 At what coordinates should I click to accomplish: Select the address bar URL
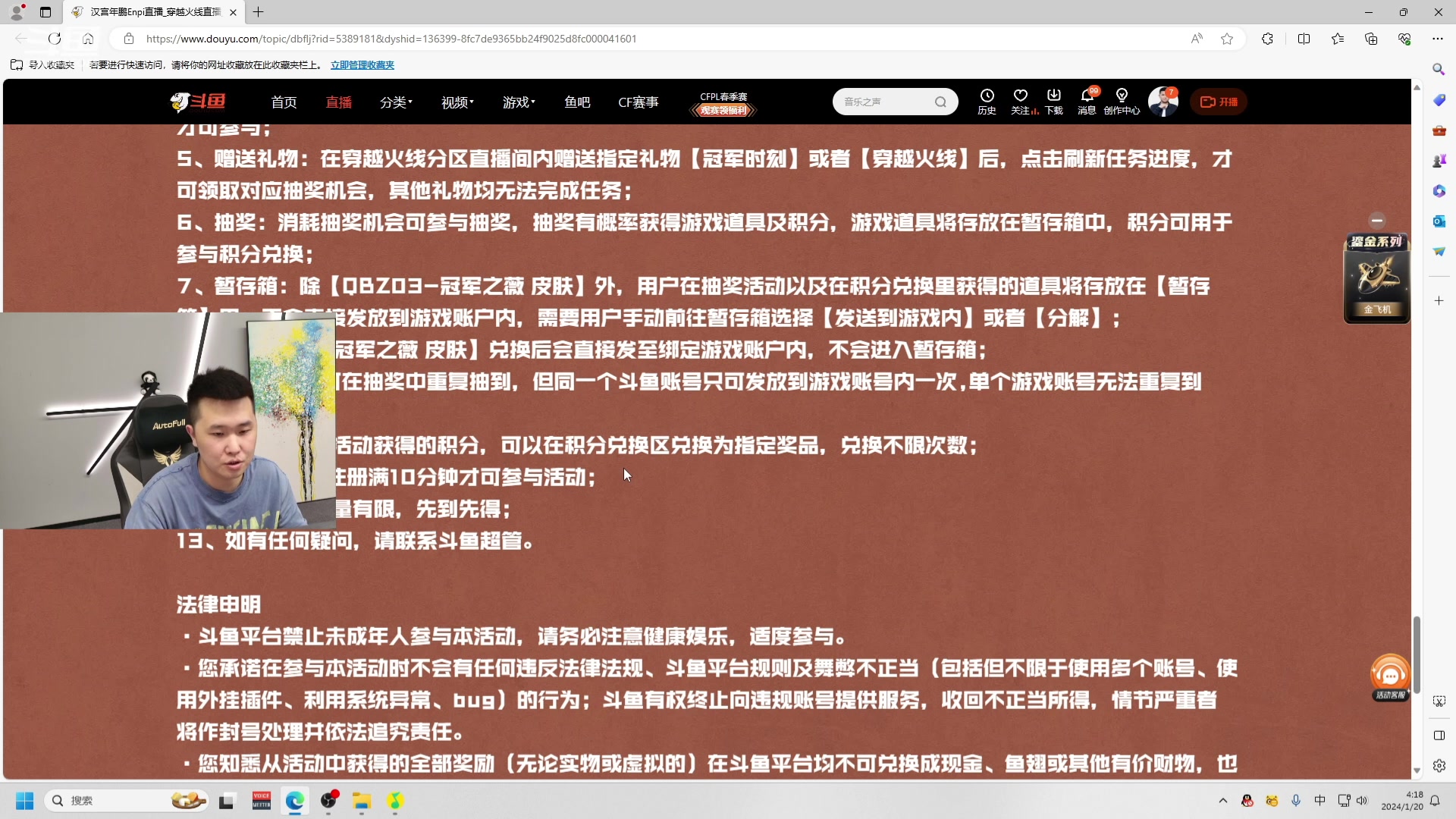(x=391, y=39)
